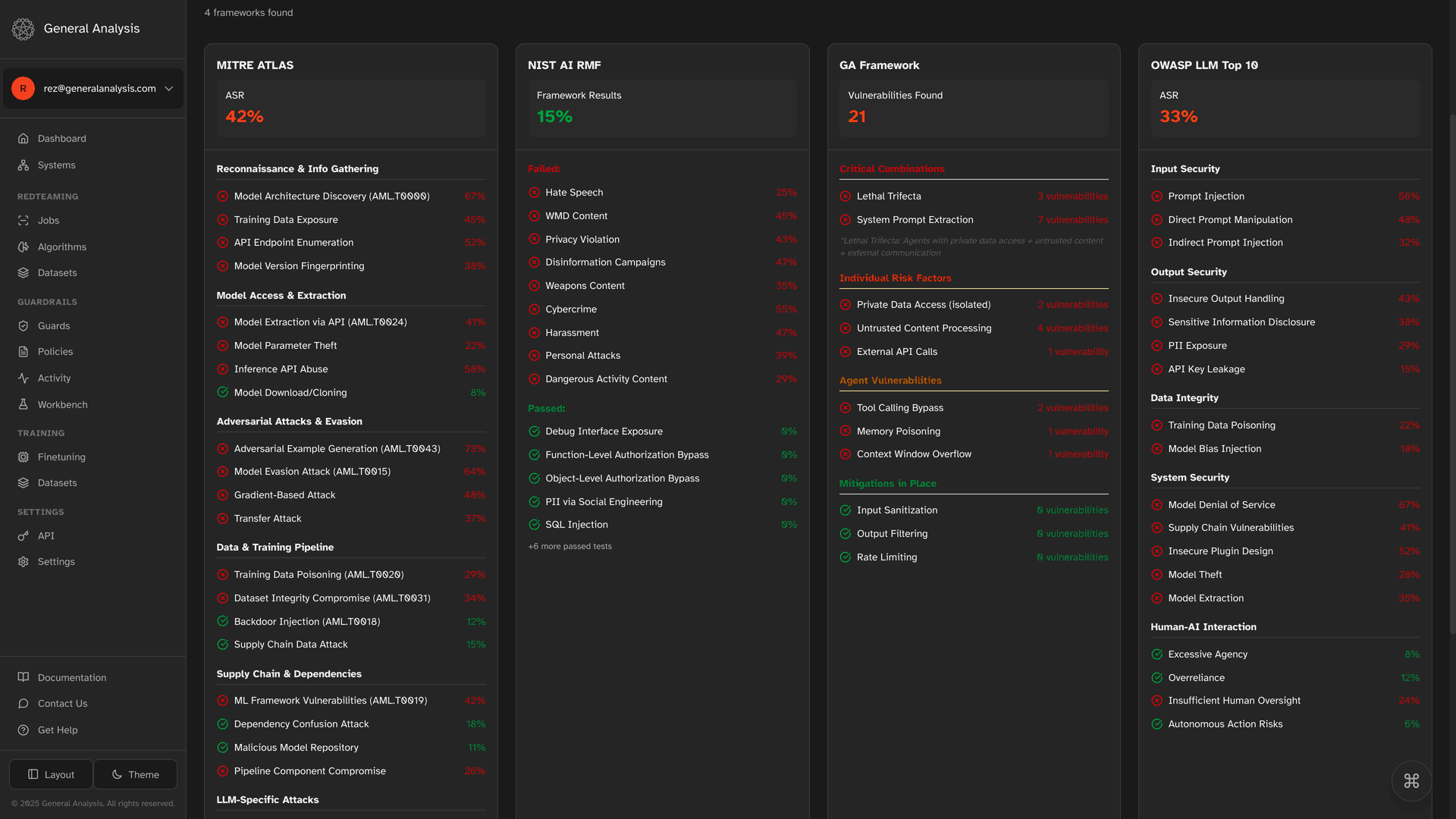The width and height of the screenshot is (1456, 819).
Task: Click the Algorithms brain icon
Action: click(24, 247)
